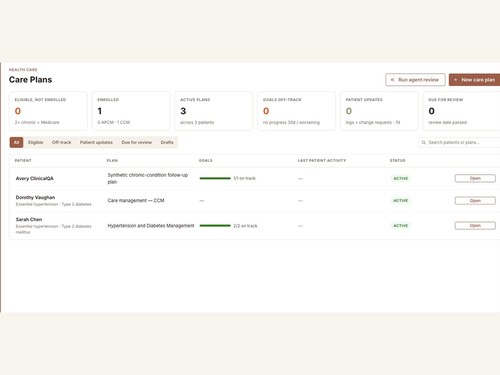
Task: Click patient name Dorothy Vaughan
Action: (x=35, y=198)
